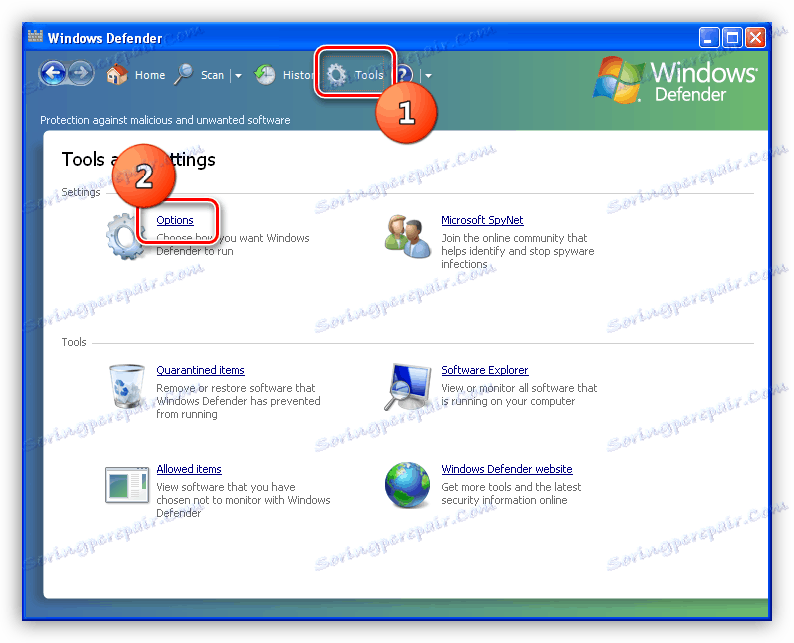Click the Microsoft SpyNet people icon
Image resolution: width=794 pixels, height=643 pixels.
408,236
